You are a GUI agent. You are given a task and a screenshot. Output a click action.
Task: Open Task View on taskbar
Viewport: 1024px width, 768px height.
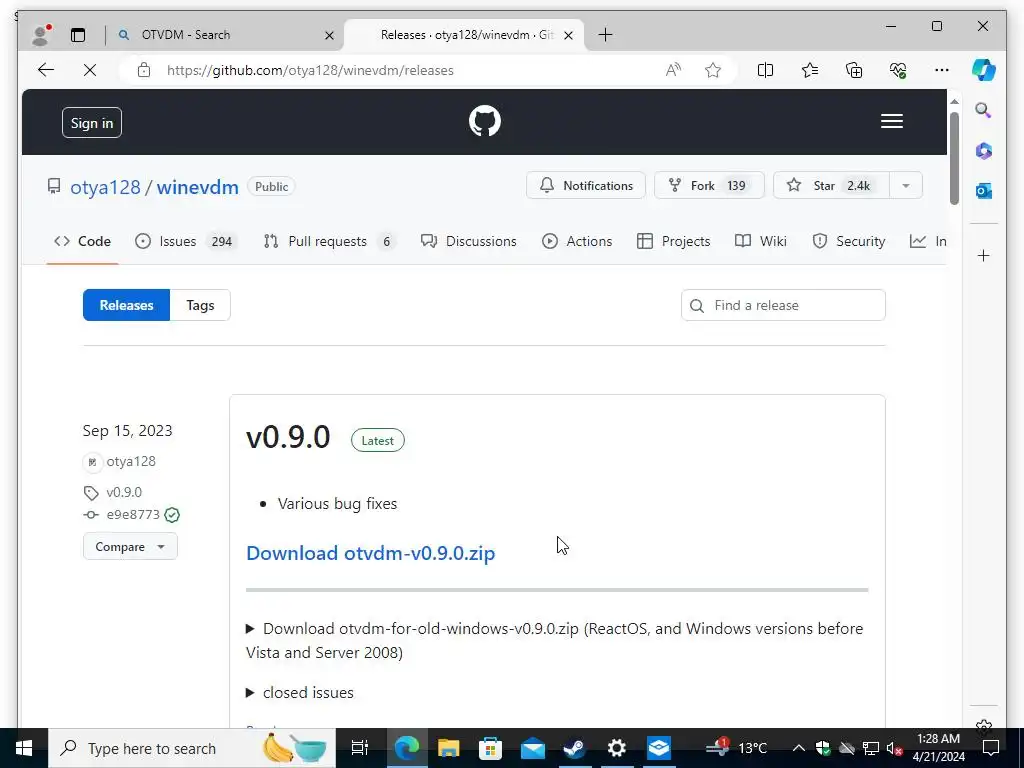[360, 748]
